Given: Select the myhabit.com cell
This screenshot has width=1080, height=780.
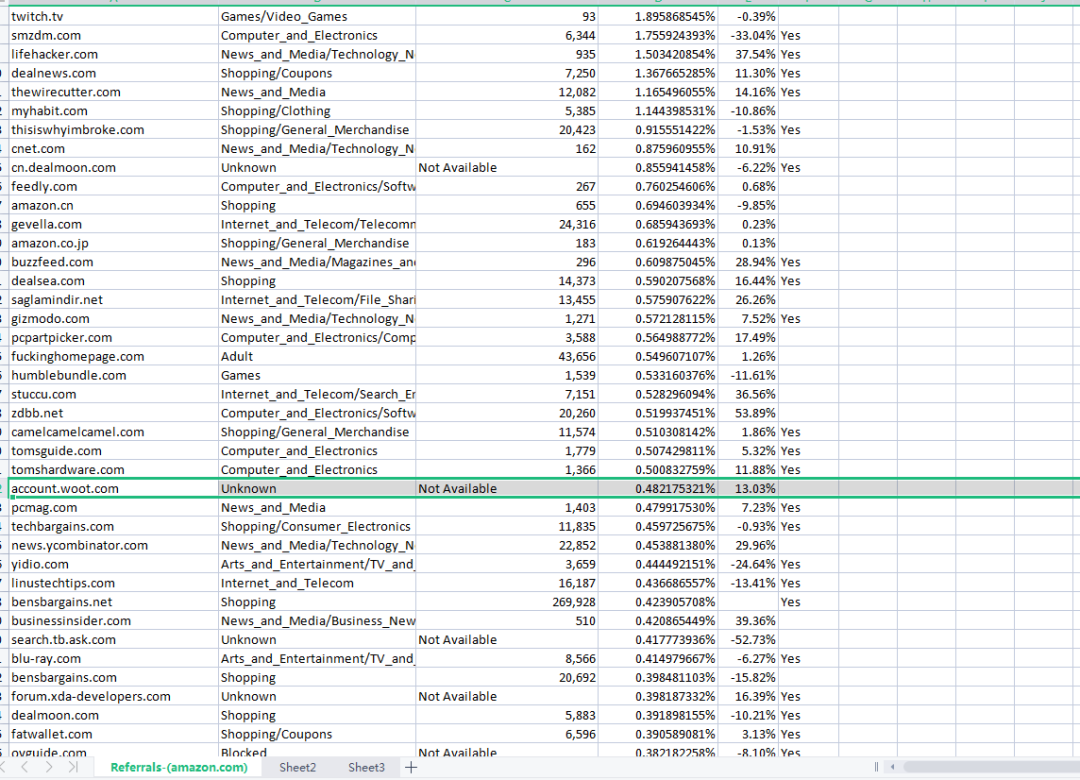Looking at the screenshot, I should 114,111.
